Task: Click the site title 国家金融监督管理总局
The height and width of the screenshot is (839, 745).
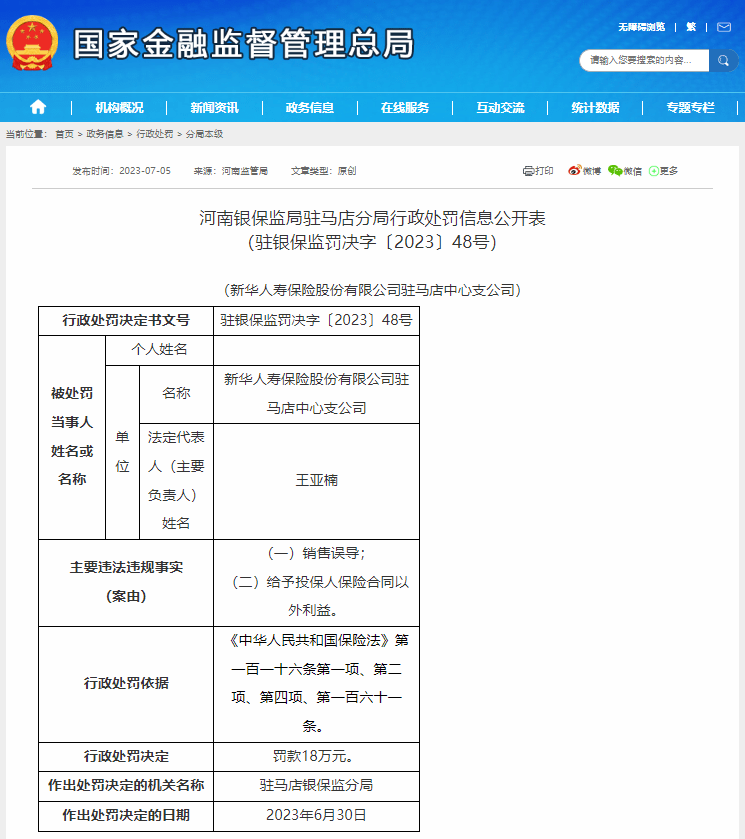Action: (x=244, y=44)
